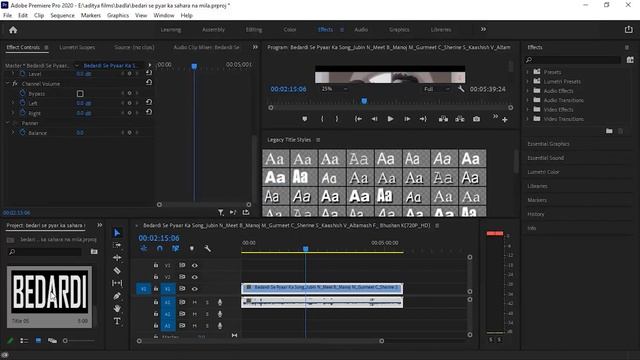Expand the Lumetri Presets folder
This screenshot has height=360, width=640.
point(528,81)
